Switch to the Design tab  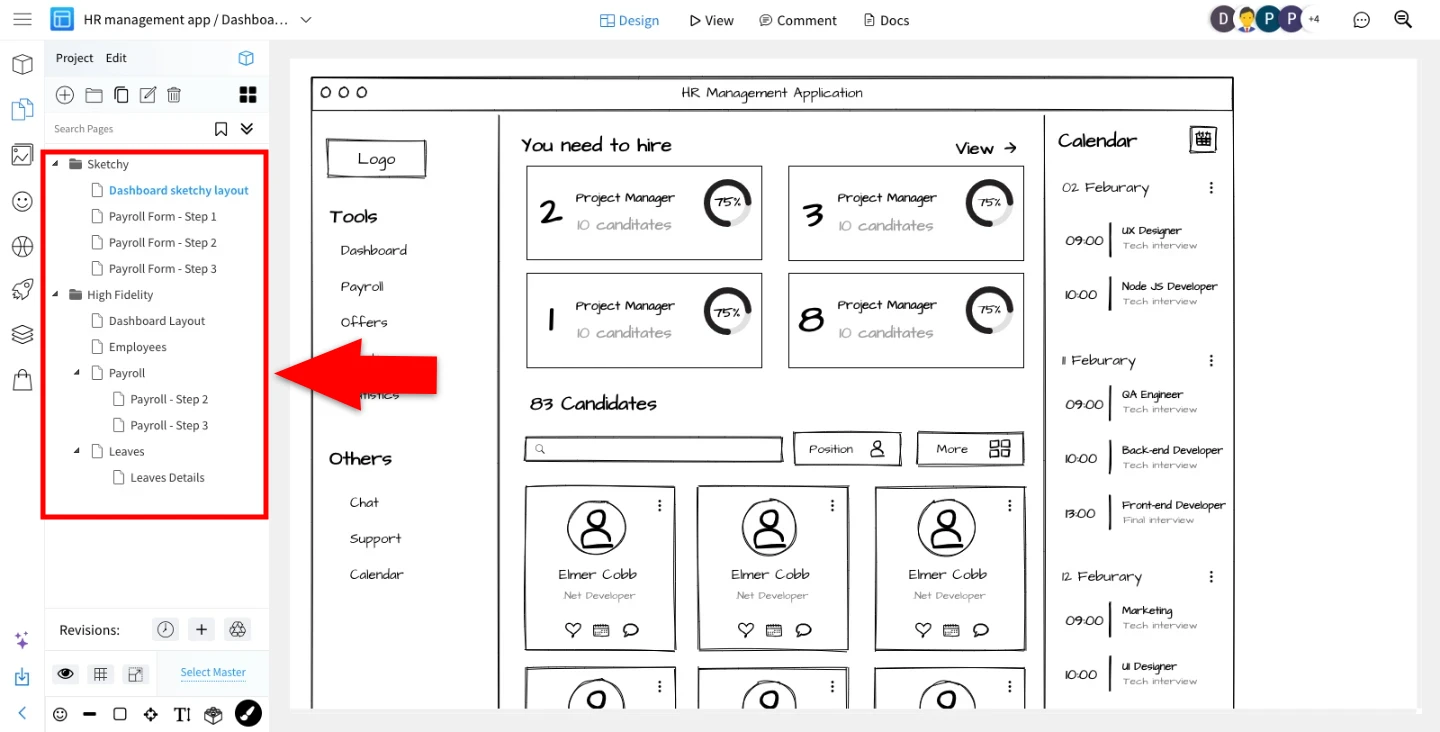[x=630, y=20]
